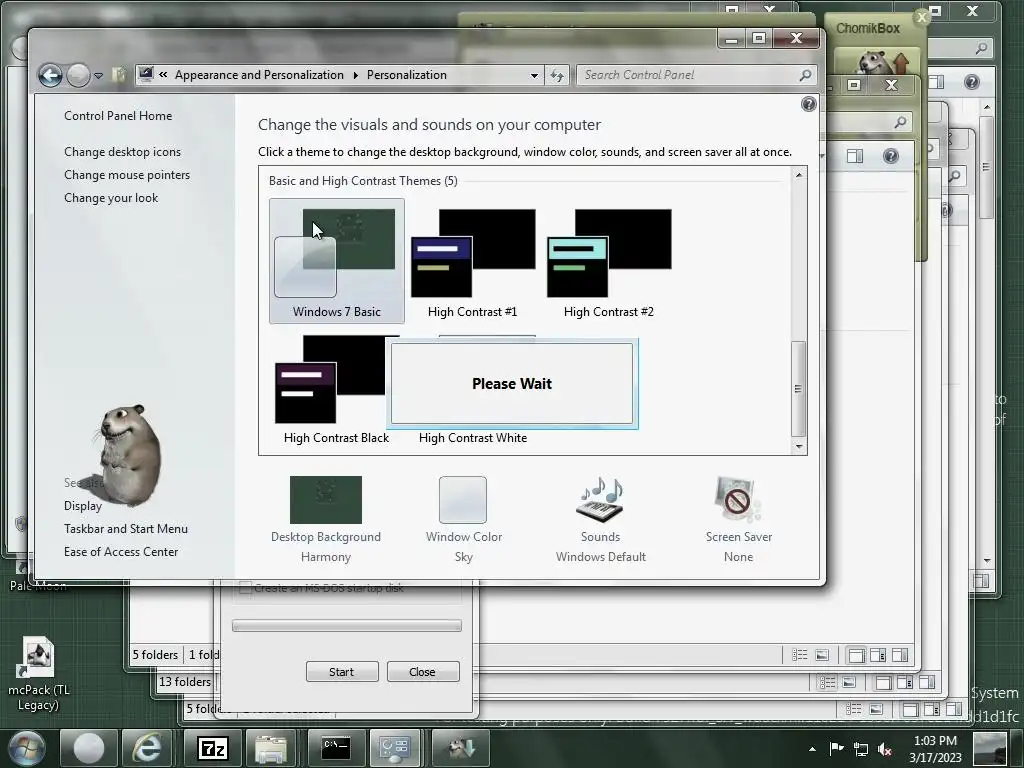The height and width of the screenshot is (768, 1024).
Task: Open Change desktop icons link
Action: point(122,152)
